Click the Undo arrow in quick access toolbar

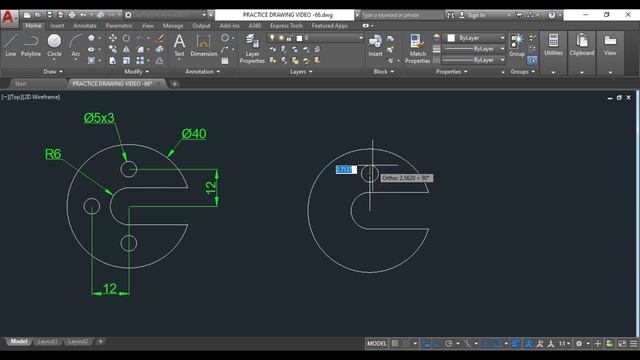pyautogui.click(x=83, y=15)
